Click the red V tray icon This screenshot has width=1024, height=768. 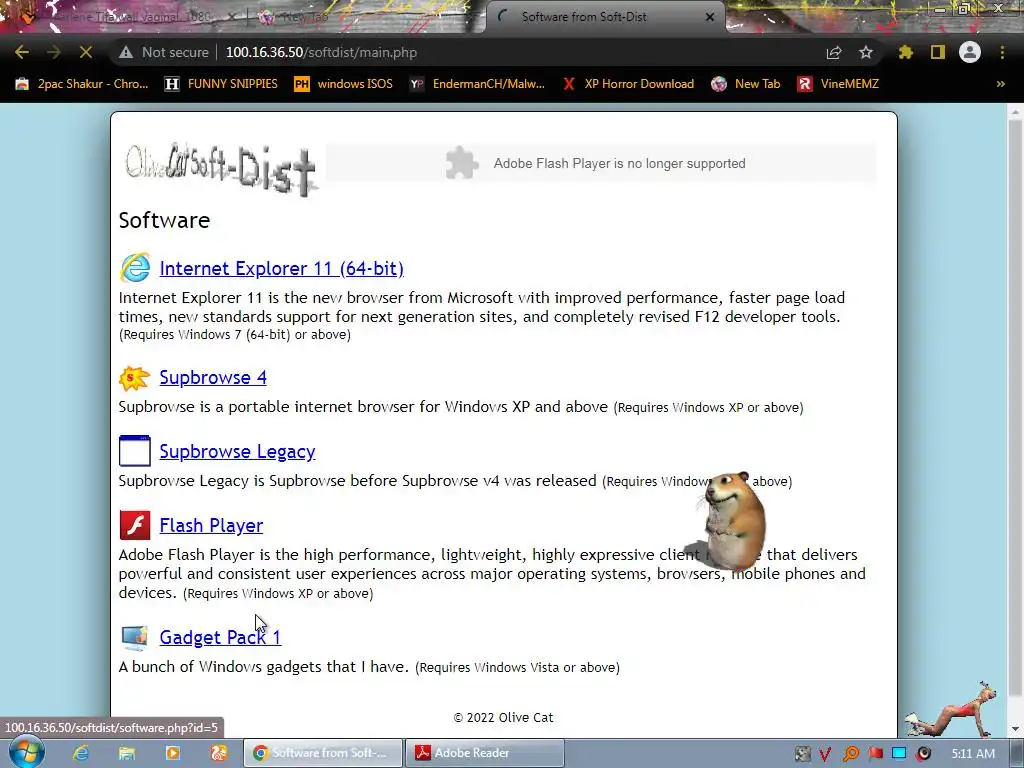click(825, 754)
